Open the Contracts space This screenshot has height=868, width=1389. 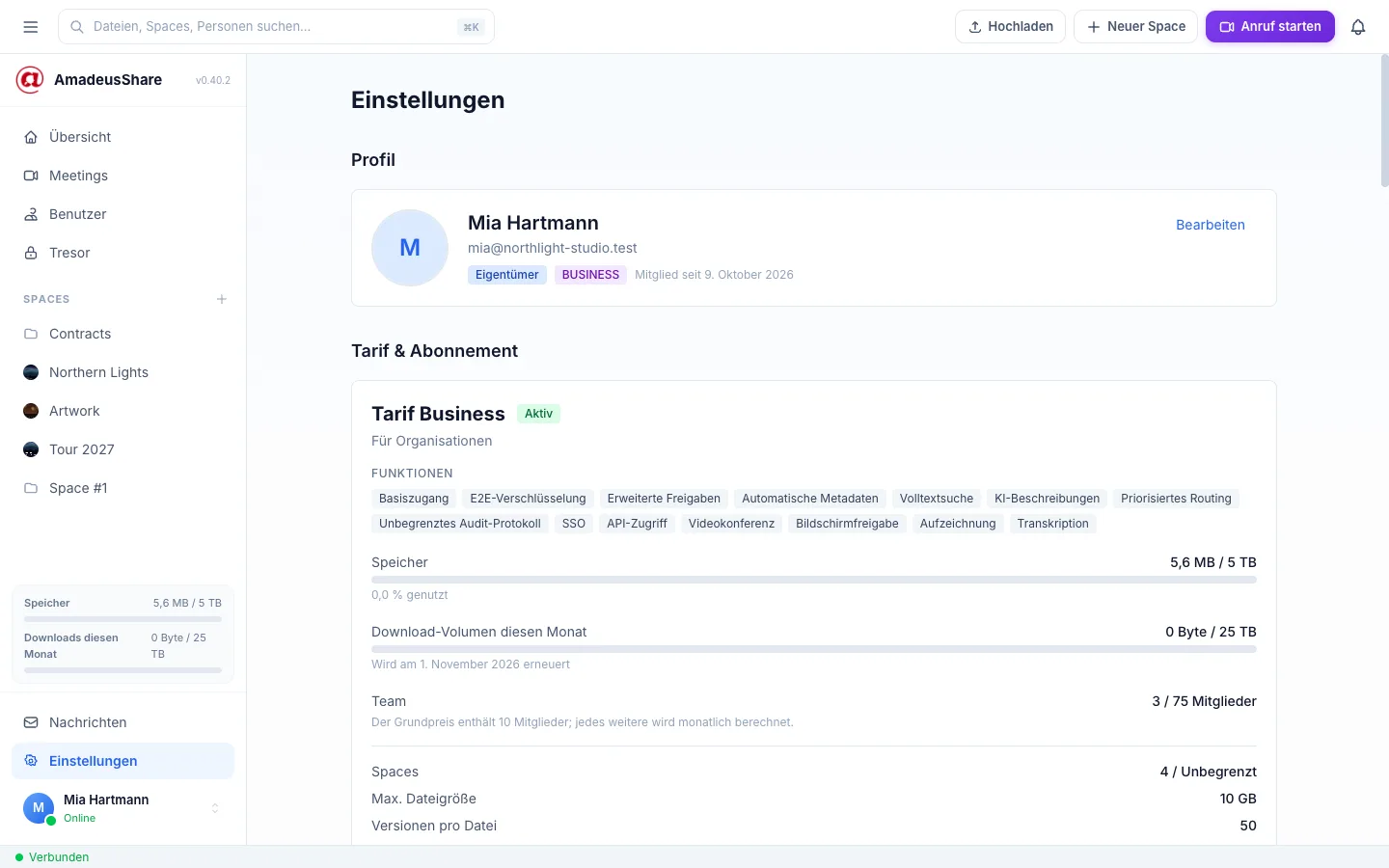(x=123, y=334)
